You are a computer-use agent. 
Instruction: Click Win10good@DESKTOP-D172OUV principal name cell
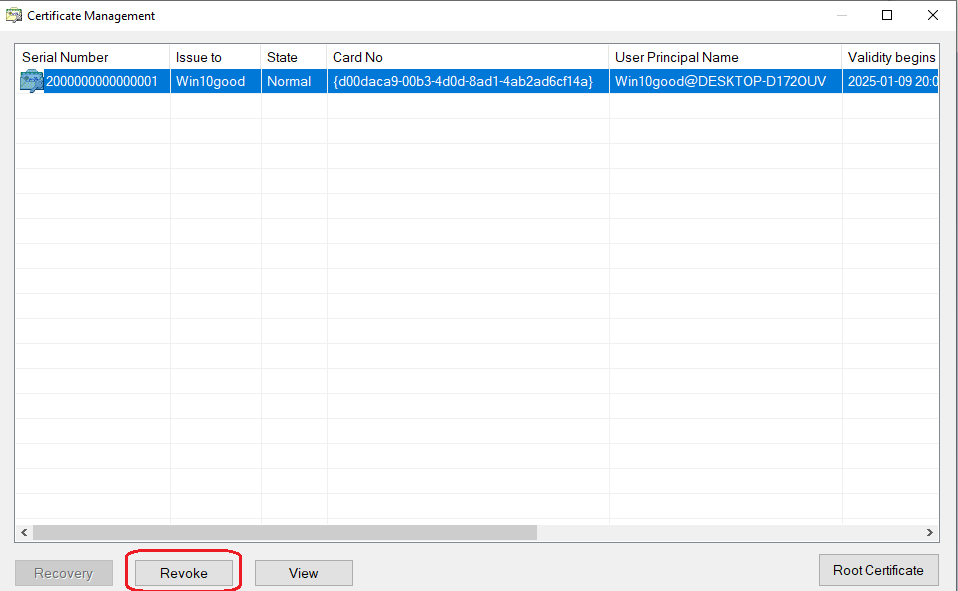pyautogui.click(x=720, y=82)
